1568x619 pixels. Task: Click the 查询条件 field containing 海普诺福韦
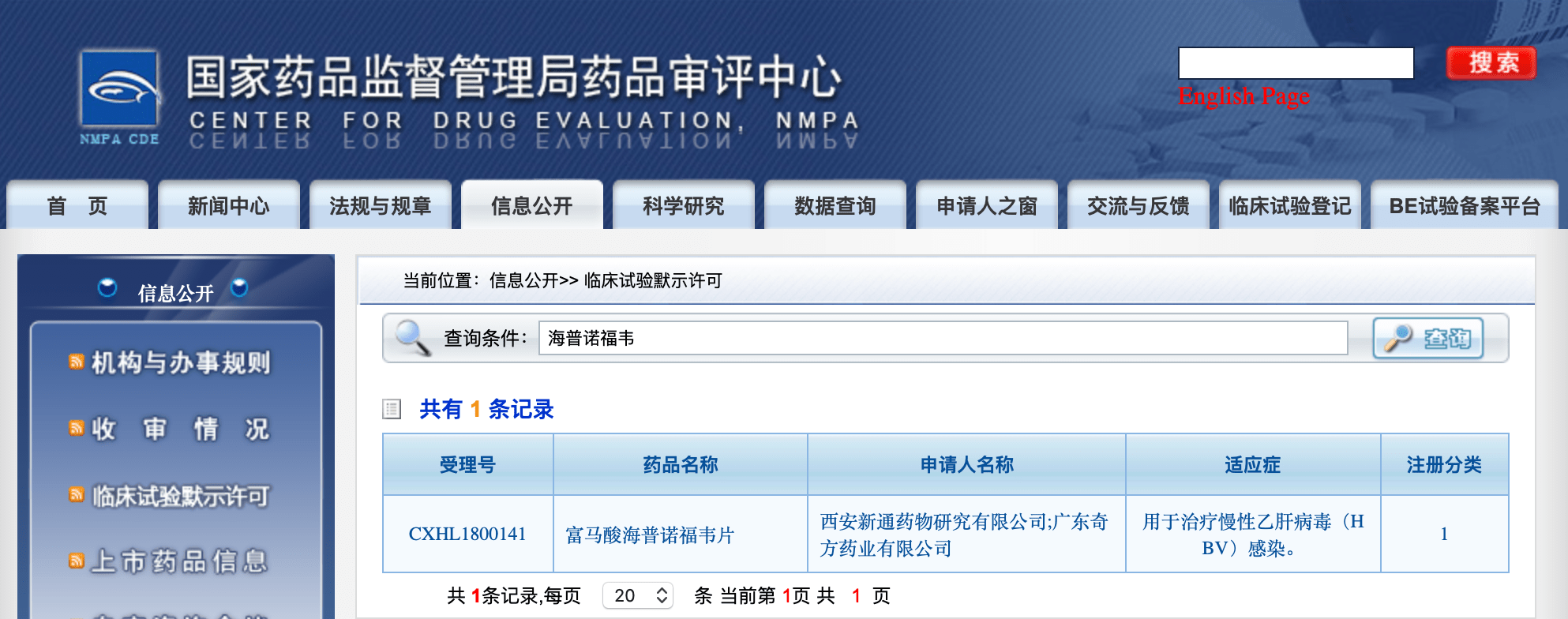pyautogui.click(x=943, y=338)
